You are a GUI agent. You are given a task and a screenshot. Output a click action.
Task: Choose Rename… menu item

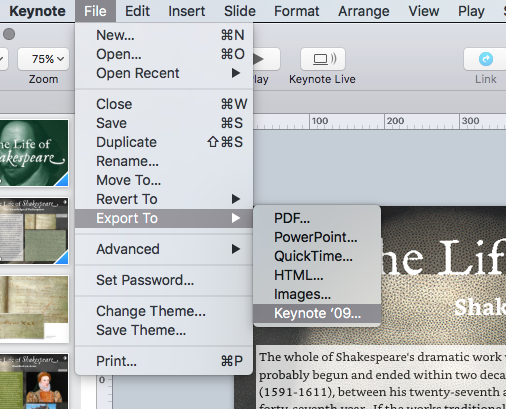tap(164, 161)
